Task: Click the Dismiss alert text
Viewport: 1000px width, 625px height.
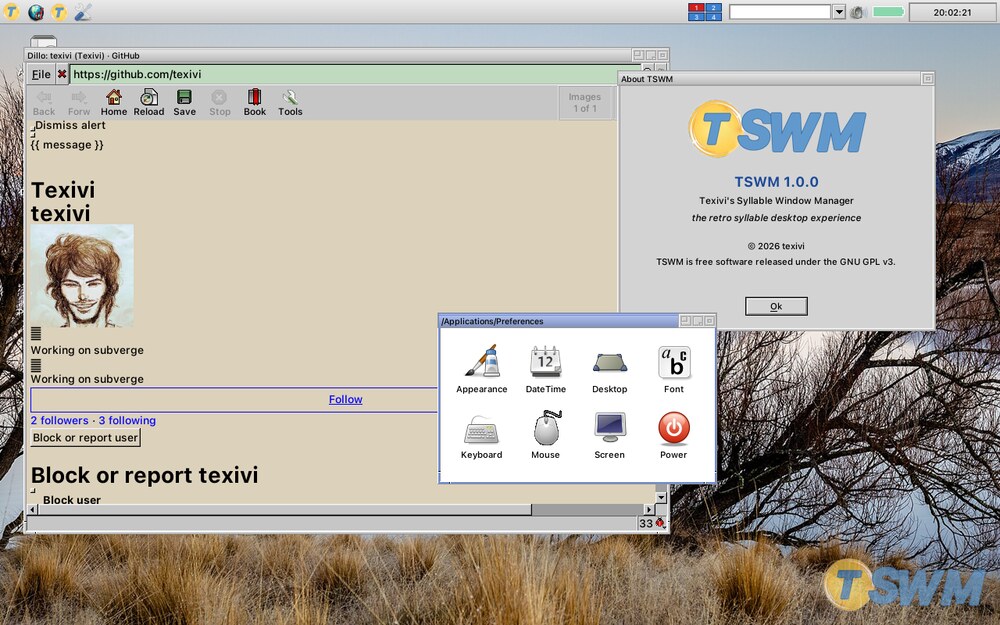Action: pyautogui.click(x=70, y=126)
